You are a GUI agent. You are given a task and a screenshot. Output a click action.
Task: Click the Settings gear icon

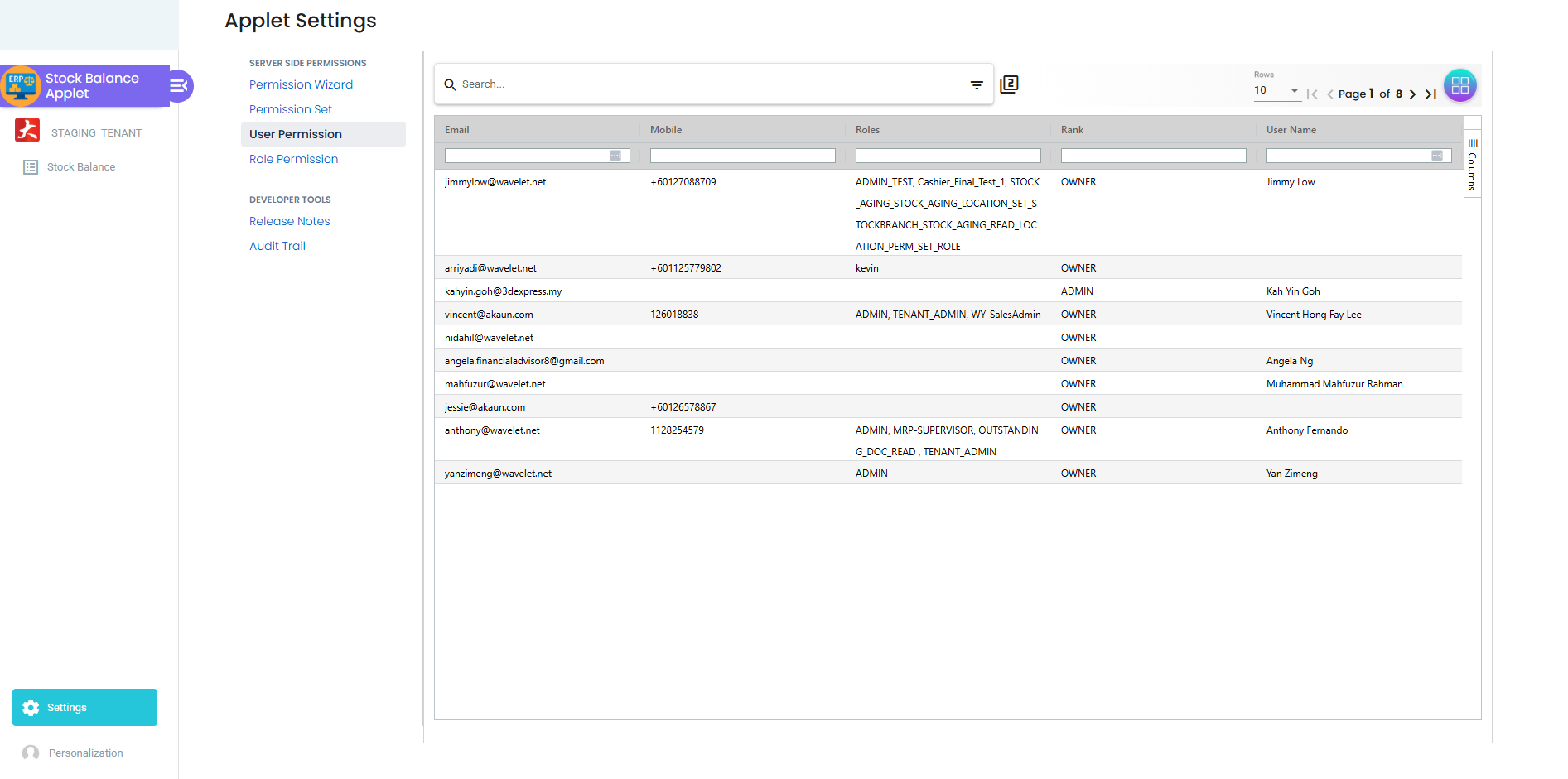click(x=31, y=707)
